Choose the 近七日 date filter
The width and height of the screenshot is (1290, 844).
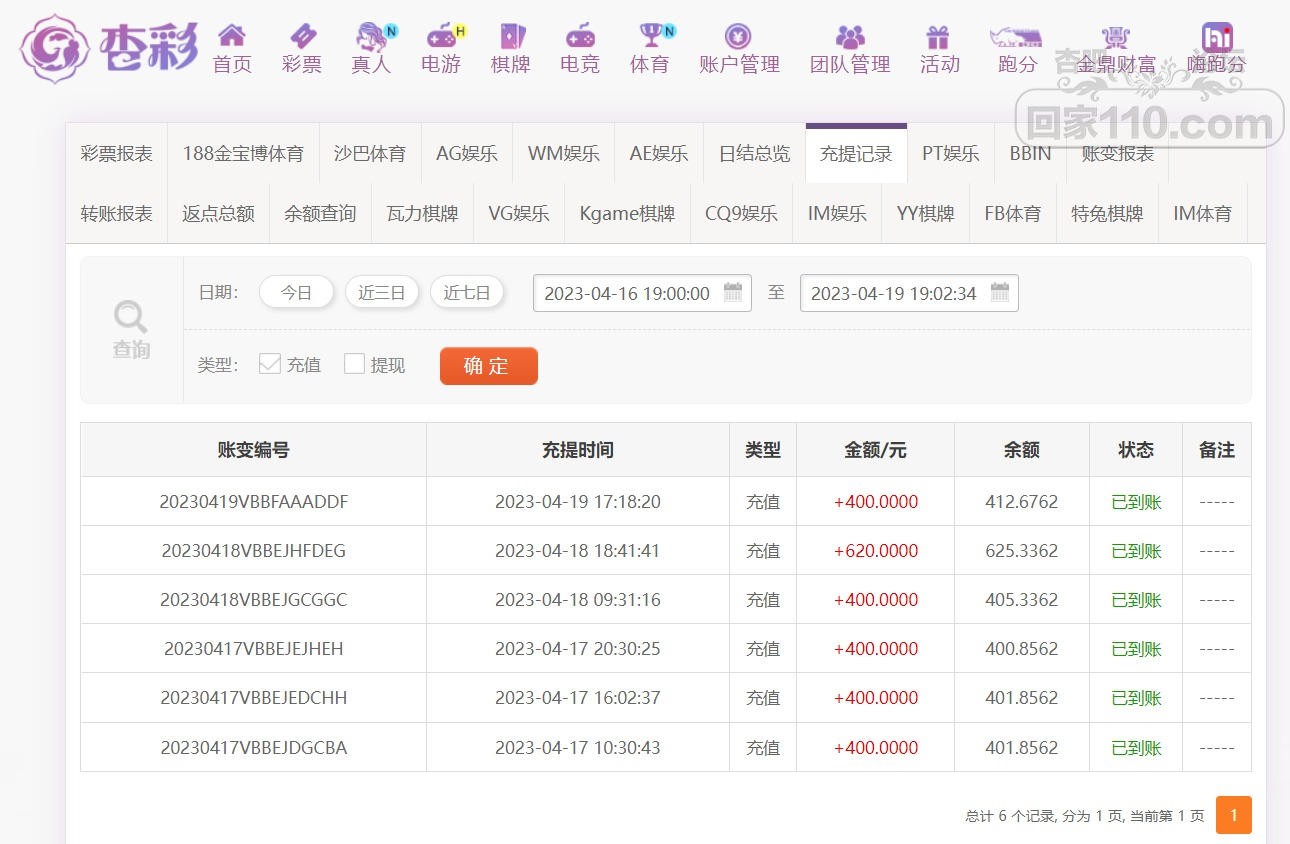(467, 293)
